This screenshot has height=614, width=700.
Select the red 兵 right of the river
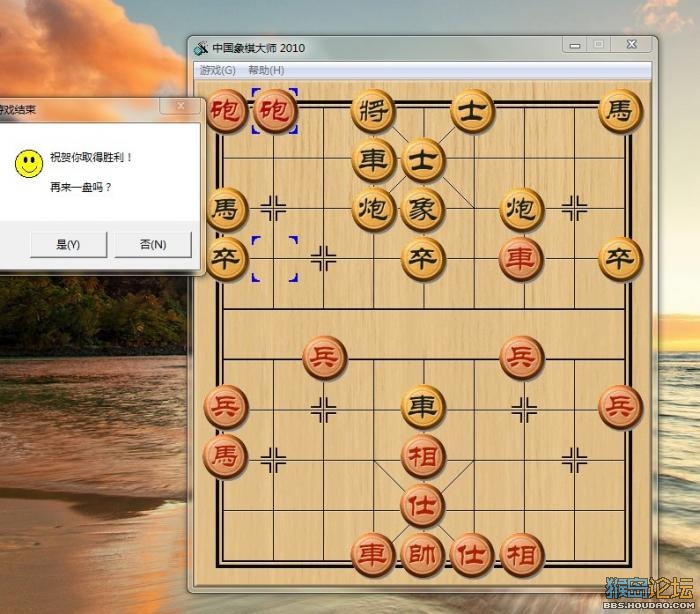[521, 358]
